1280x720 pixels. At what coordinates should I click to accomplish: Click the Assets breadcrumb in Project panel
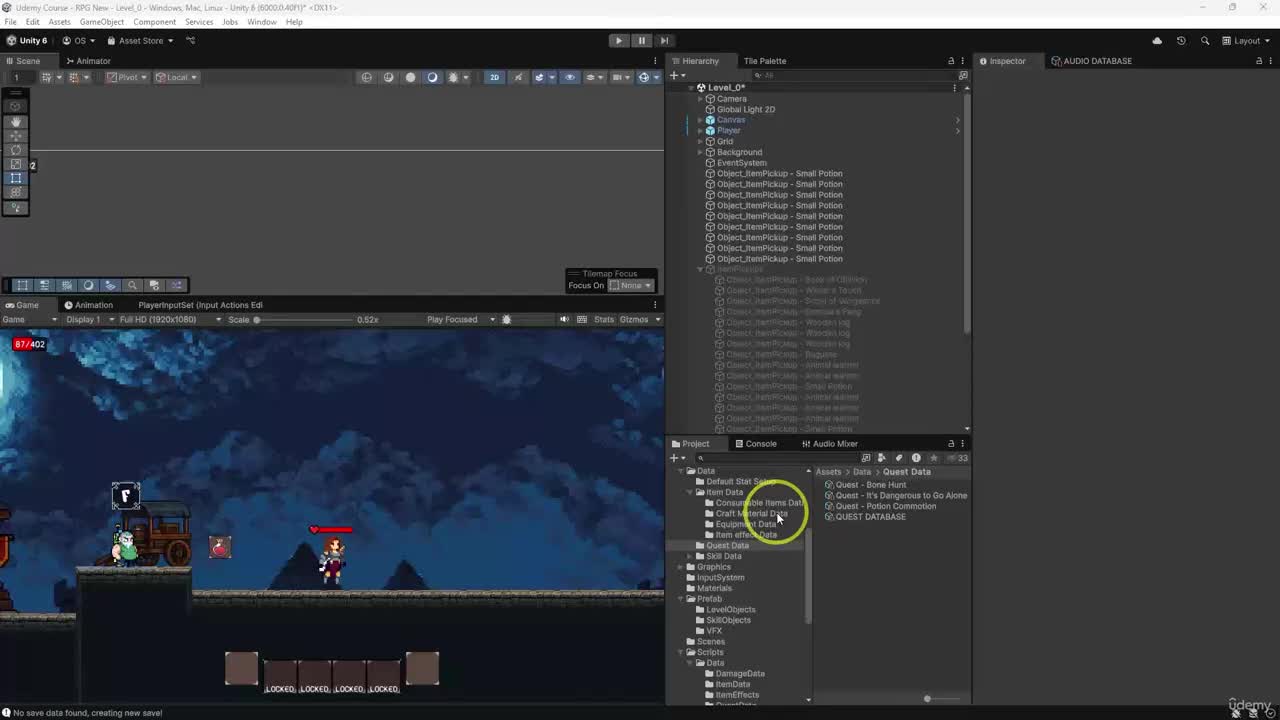click(x=828, y=472)
